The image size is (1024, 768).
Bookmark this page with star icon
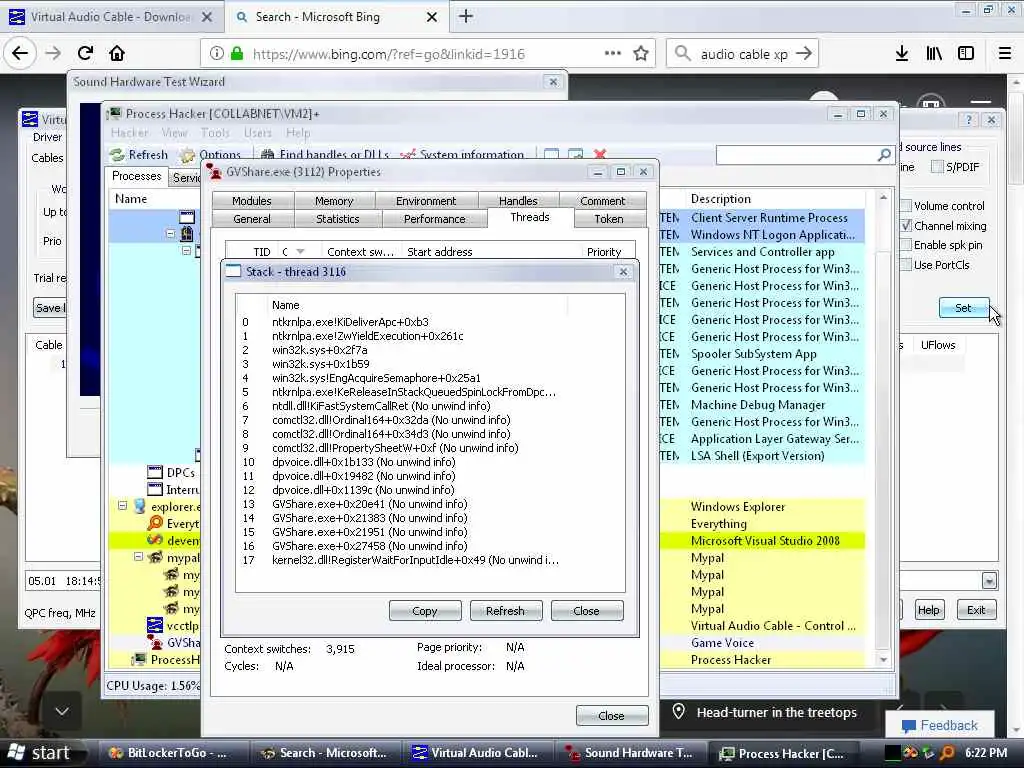[641, 54]
